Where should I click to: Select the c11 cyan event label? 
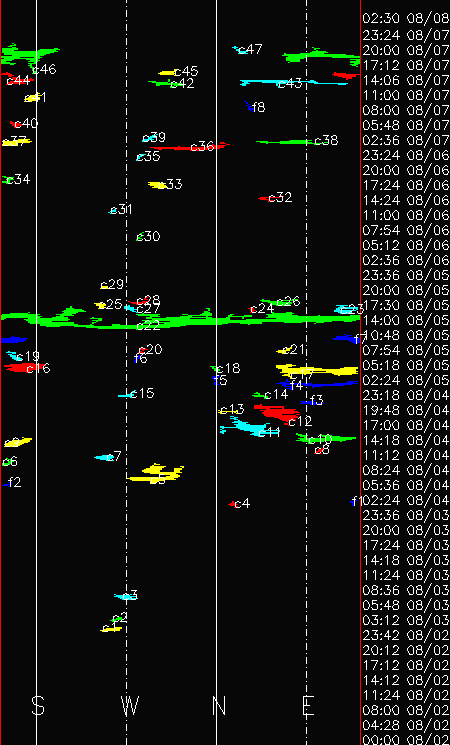pyautogui.click(x=269, y=433)
